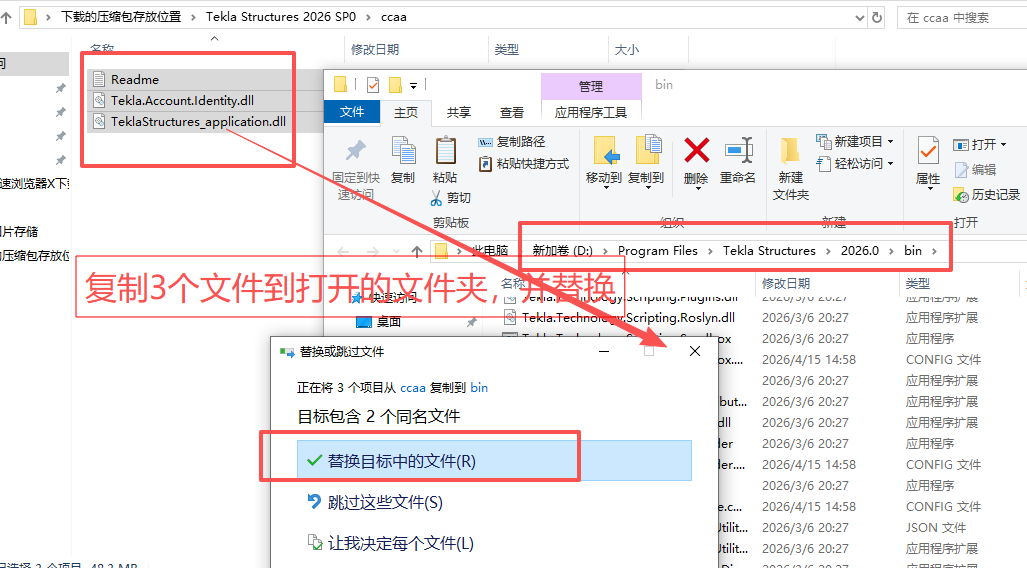Open the Application Tools tab

coord(591,113)
